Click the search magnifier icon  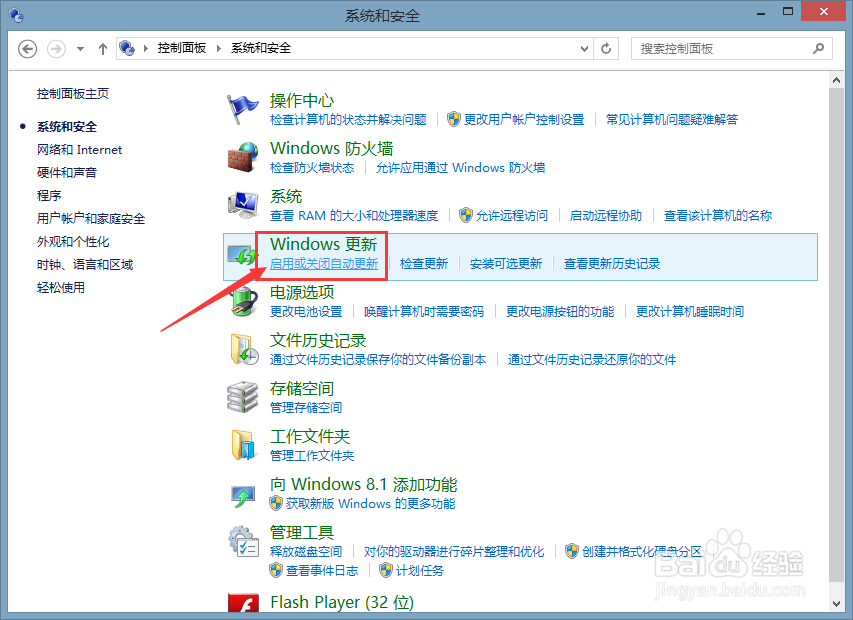coord(818,48)
